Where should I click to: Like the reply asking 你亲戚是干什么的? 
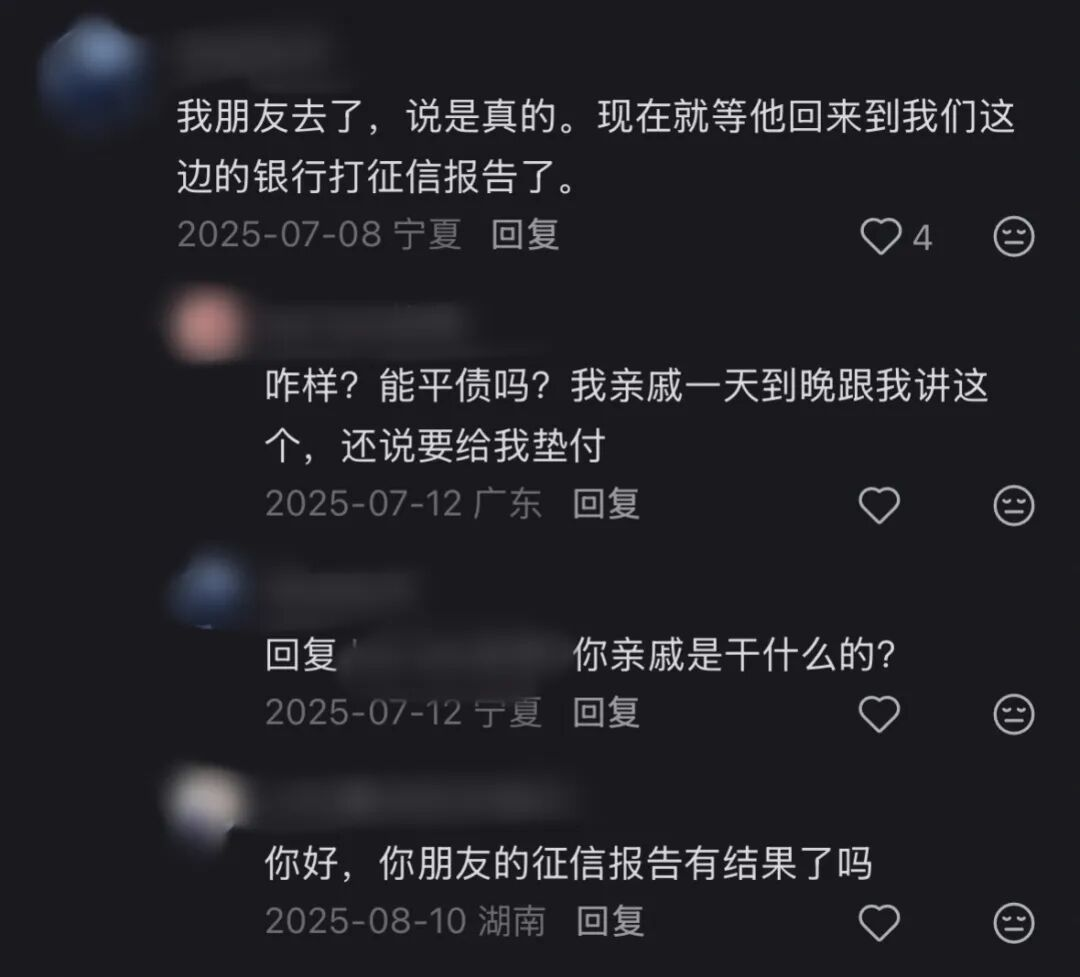coord(880,714)
